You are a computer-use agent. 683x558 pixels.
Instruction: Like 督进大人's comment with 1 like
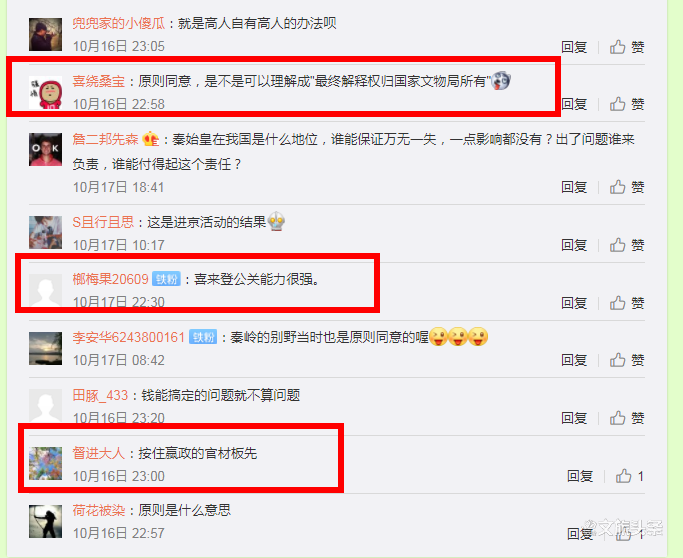coord(629,476)
